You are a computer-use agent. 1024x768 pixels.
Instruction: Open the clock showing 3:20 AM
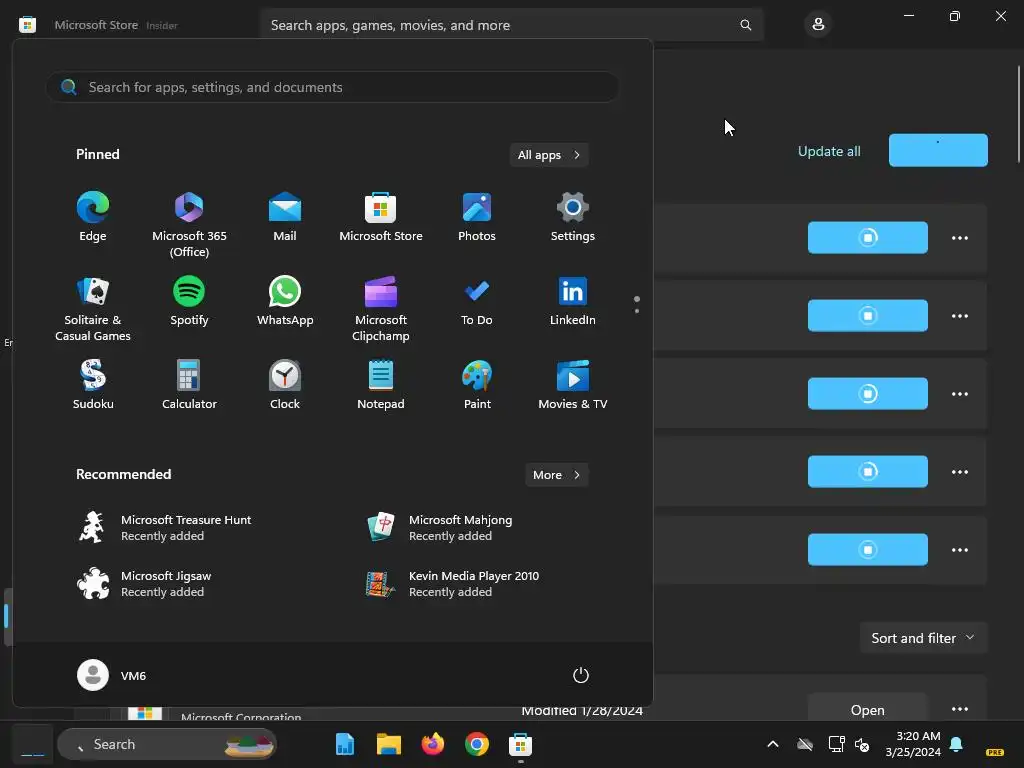(913, 744)
